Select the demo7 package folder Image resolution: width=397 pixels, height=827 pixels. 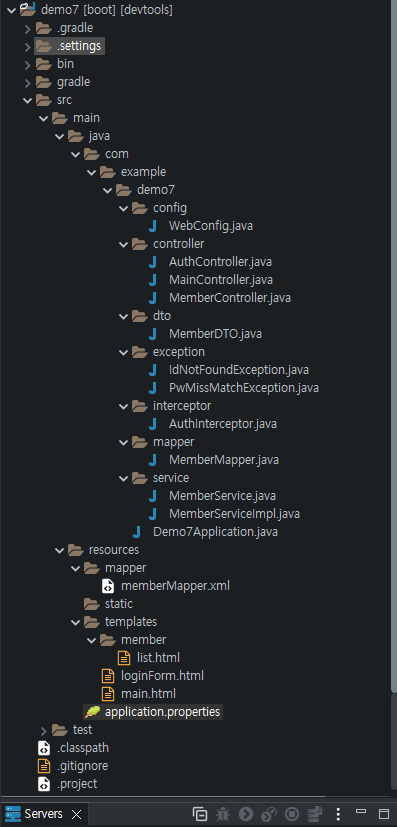coord(156,190)
